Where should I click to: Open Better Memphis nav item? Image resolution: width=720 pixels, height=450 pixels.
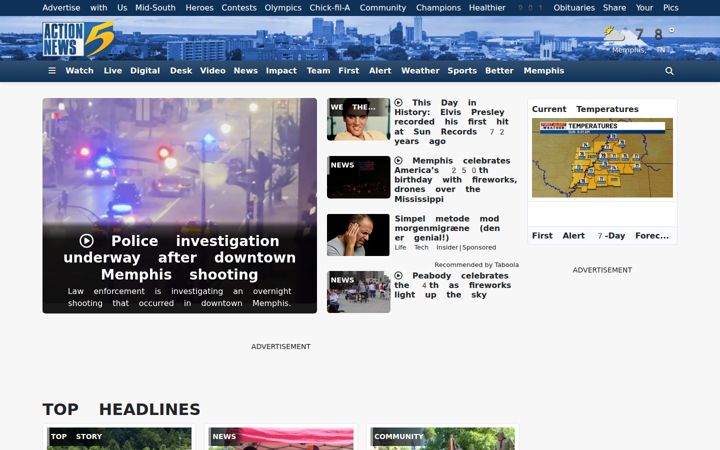point(524,71)
